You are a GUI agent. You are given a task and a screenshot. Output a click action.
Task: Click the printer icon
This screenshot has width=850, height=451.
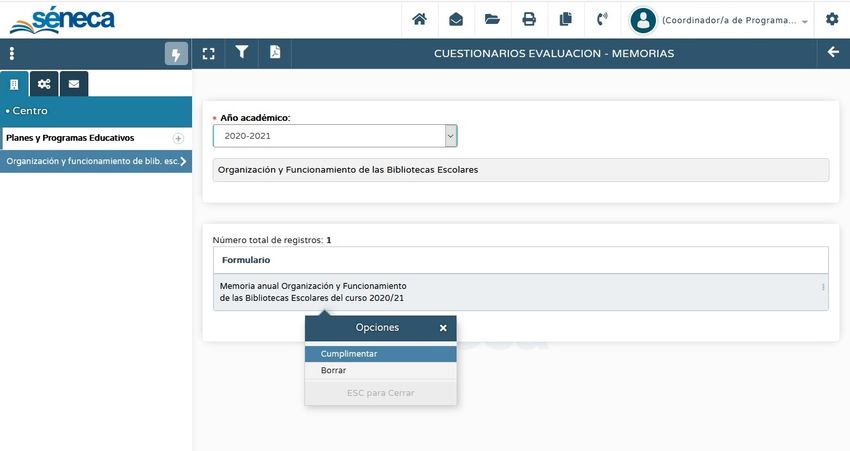point(529,19)
